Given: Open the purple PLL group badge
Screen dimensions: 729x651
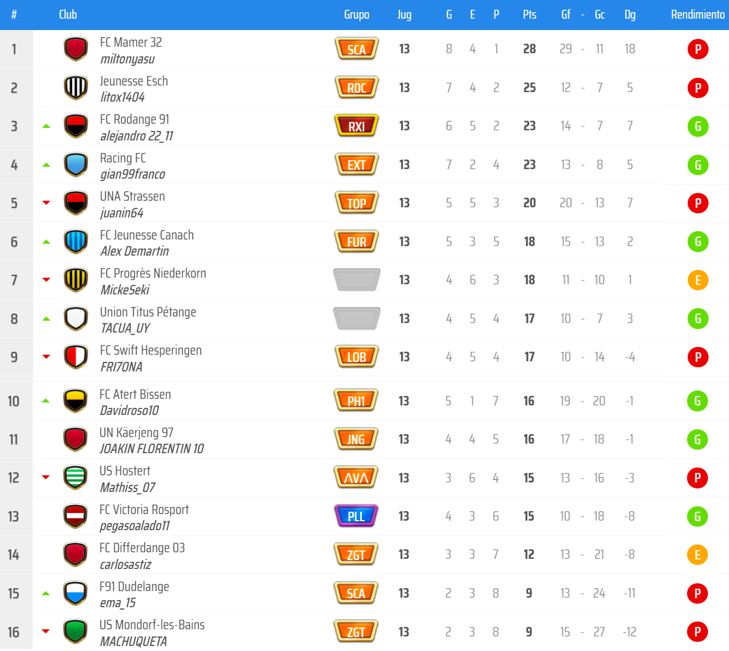Looking at the screenshot, I should click(356, 516).
